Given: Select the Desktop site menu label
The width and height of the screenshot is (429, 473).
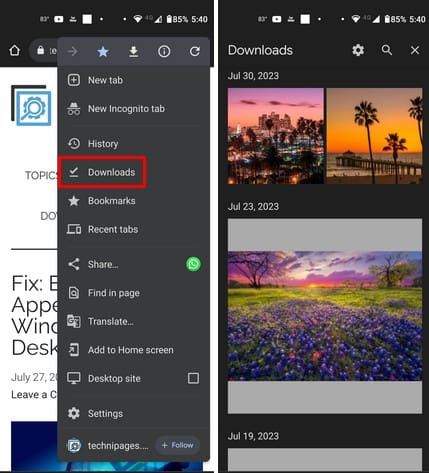Looking at the screenshot, I should 114,379.
